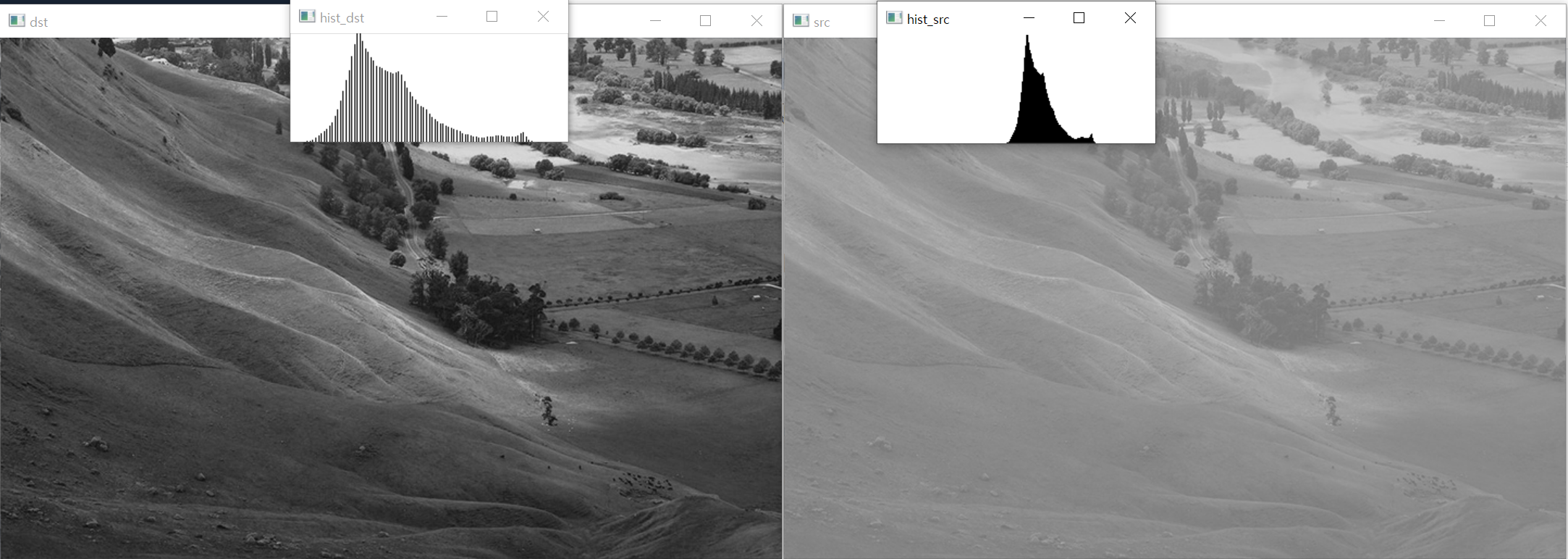Viewport: 1568px width, 559px height.
Task: Click the dst window title text
Action: [x=39, y=22]
